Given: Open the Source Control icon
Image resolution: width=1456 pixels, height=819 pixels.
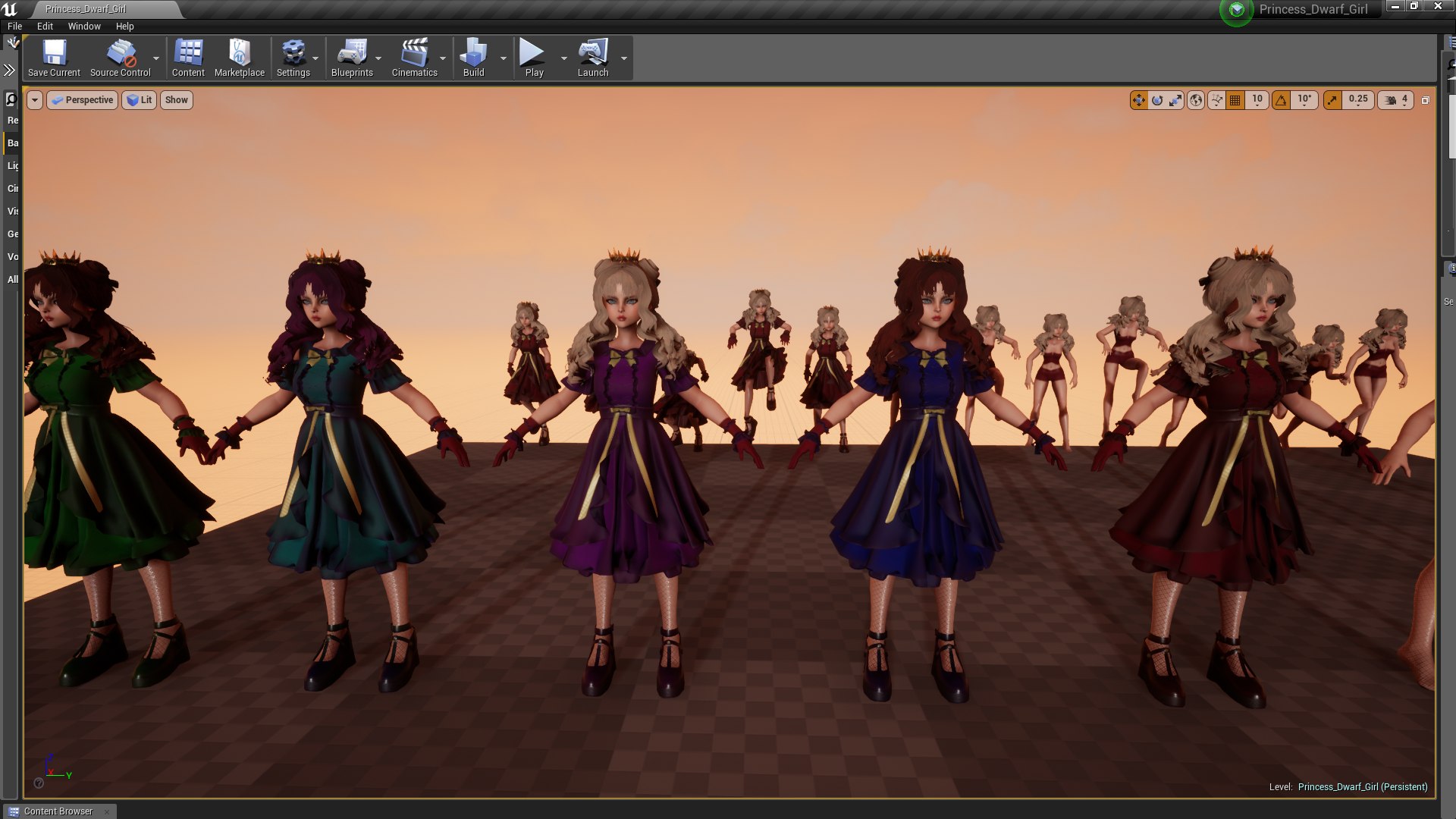Looking at the screenshot, I should tap(120, 58).
